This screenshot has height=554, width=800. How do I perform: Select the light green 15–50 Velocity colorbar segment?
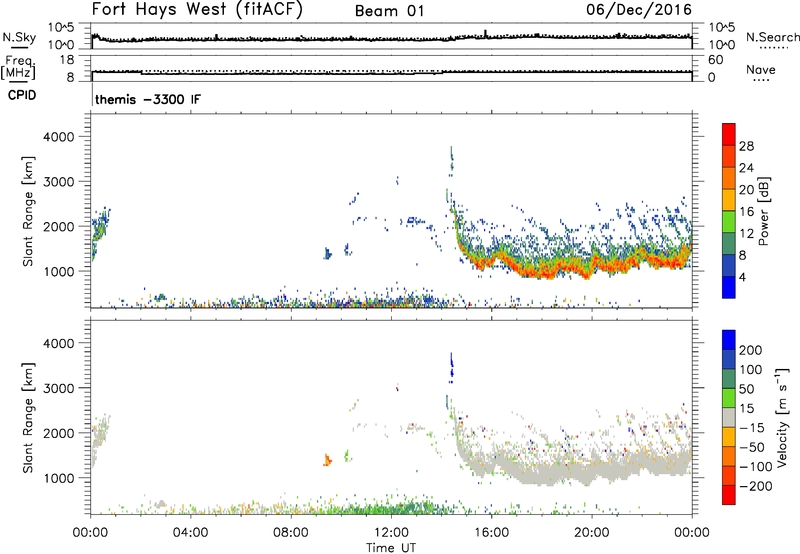(729, 398)
